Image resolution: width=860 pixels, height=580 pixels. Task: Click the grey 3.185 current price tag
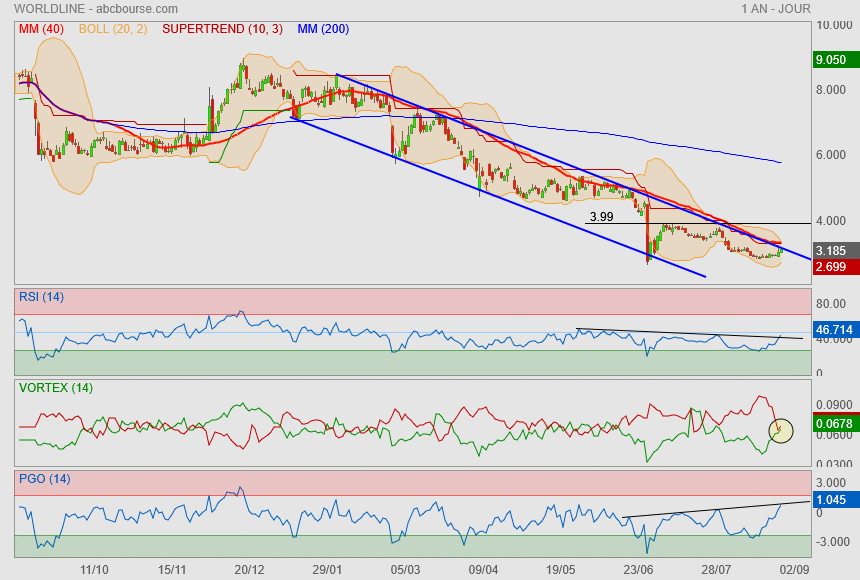pos(832,250)
